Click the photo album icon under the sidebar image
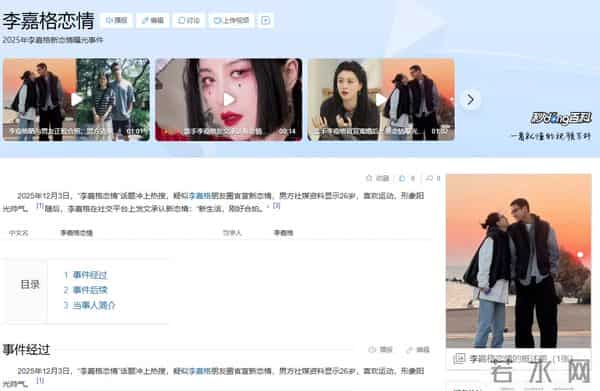600x391 pixels. click(459, 358)
